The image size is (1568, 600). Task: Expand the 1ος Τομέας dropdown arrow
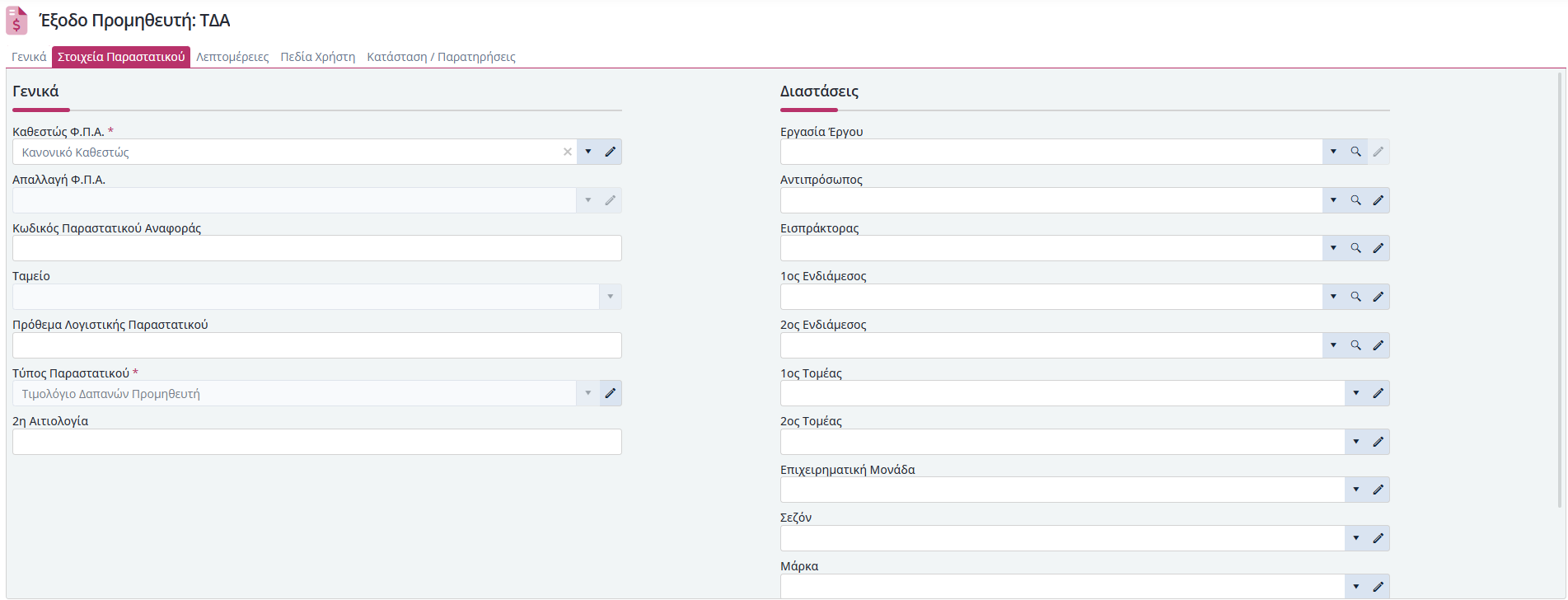[x=1356, y=393]
